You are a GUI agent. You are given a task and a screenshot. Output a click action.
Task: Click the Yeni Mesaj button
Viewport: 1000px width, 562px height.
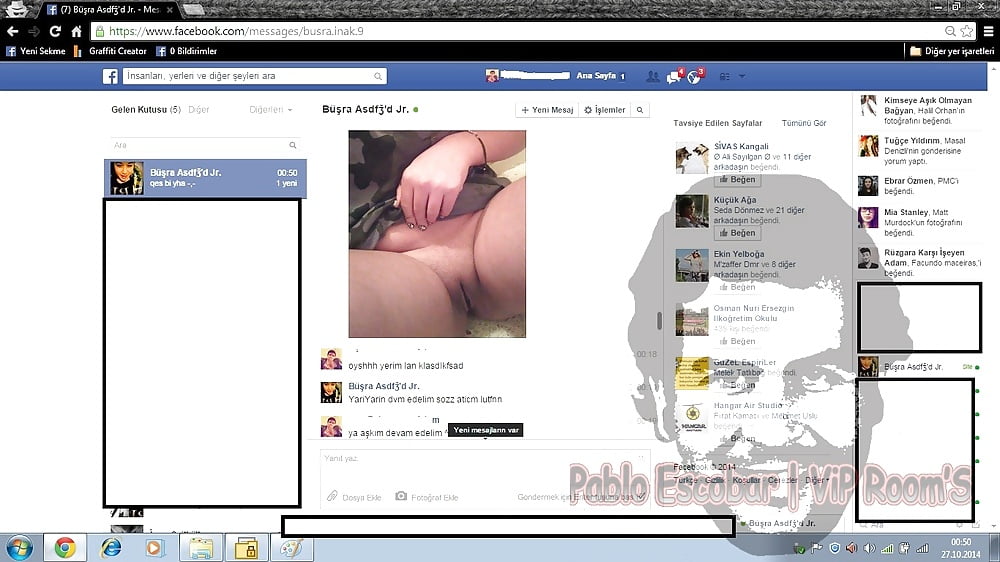(x=546, y=110)
